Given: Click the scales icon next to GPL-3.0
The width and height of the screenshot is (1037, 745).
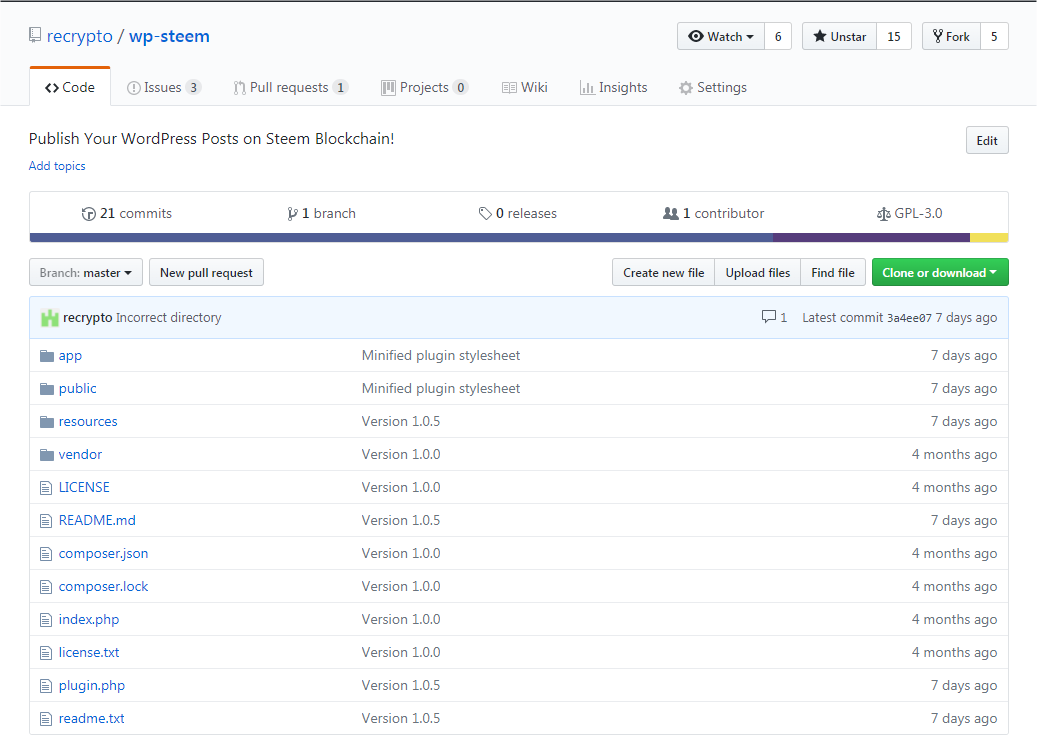Looking at the screenshot, I should [x=884, y=214].
